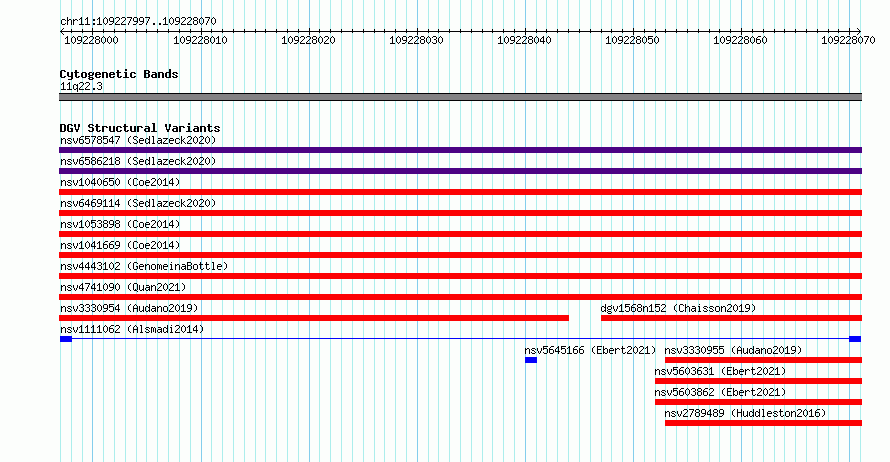Click the red bar under nsv5603631
Viewport: 890px width, 462px height.
point(758,381)
